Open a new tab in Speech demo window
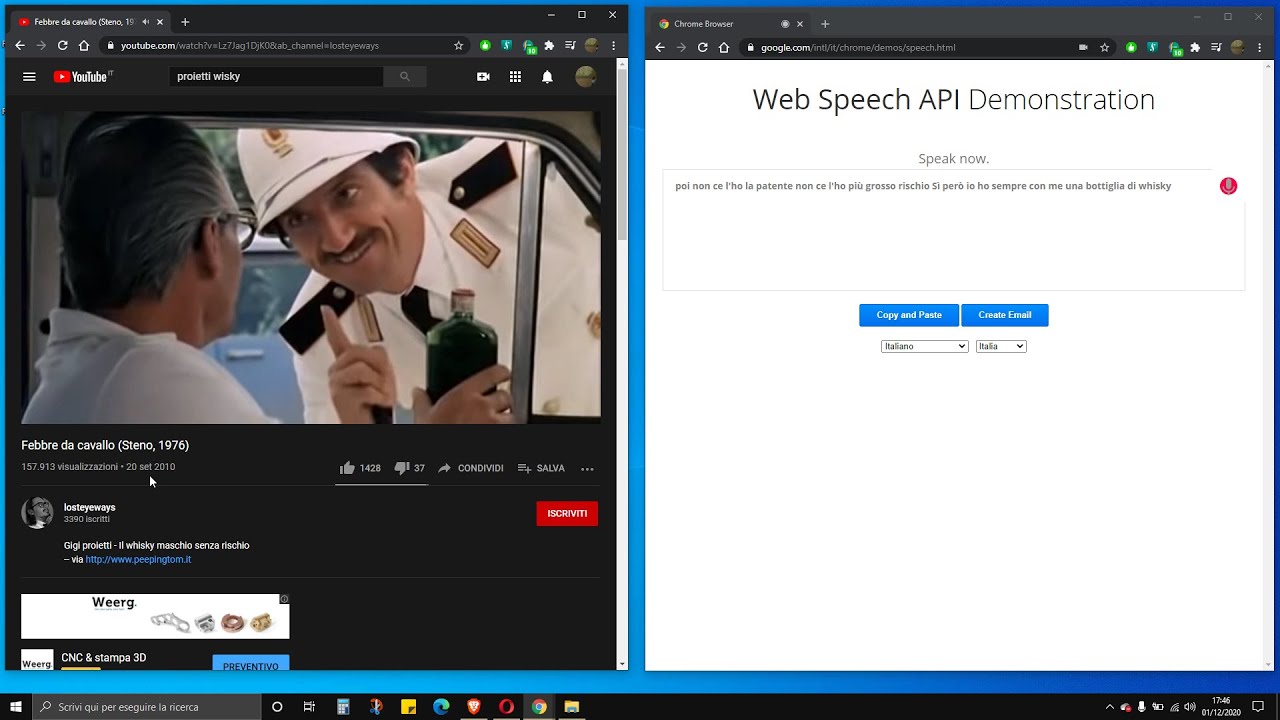The width and height of the screenshot is (1280, 720). click(825, 24)
